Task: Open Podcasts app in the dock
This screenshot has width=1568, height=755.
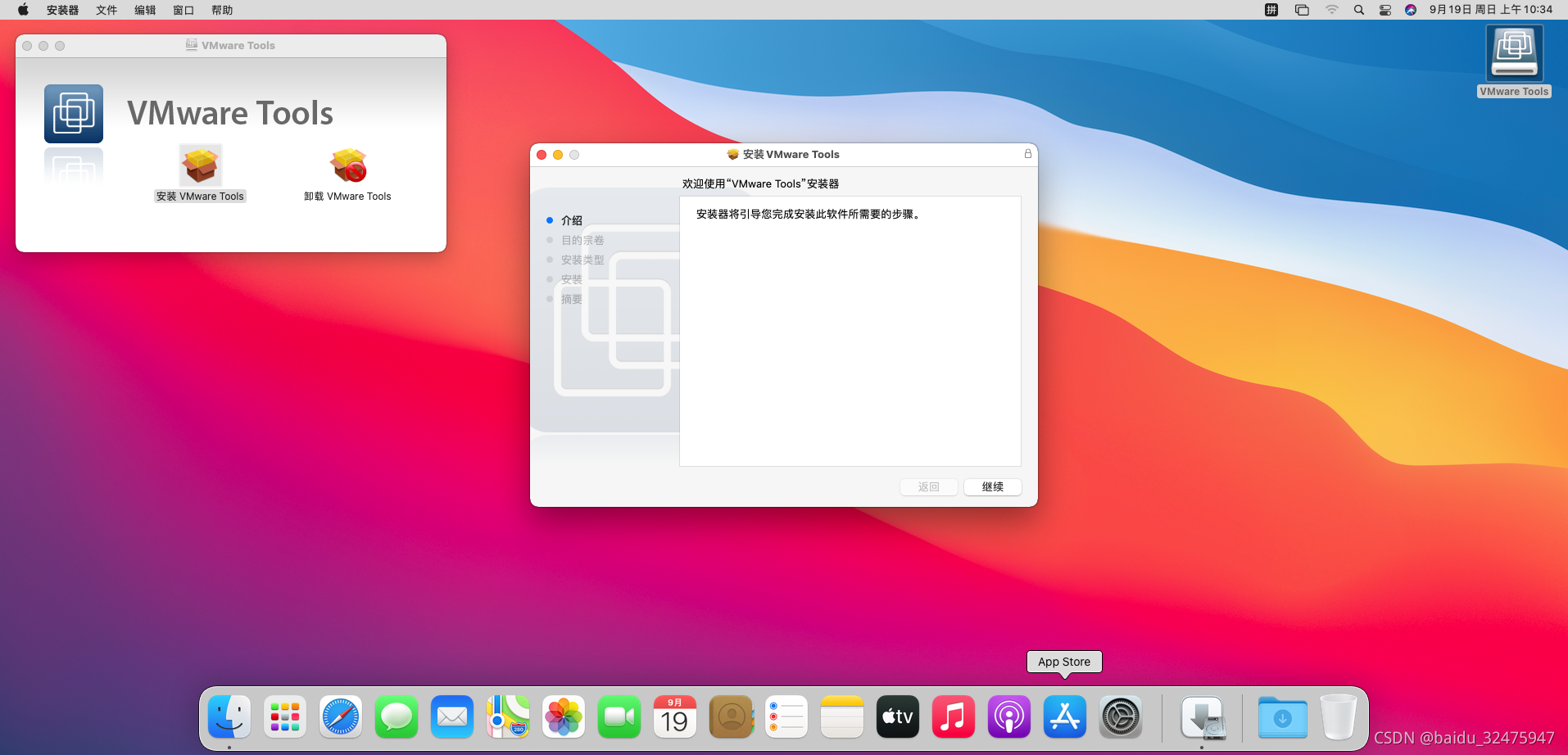Action: tap(1008, 717)
